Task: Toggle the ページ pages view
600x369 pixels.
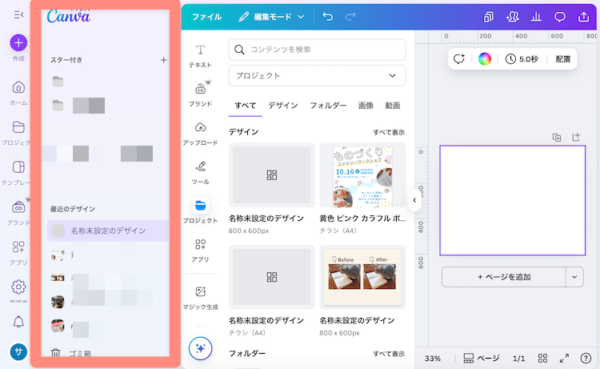Action: coord(481,358)
